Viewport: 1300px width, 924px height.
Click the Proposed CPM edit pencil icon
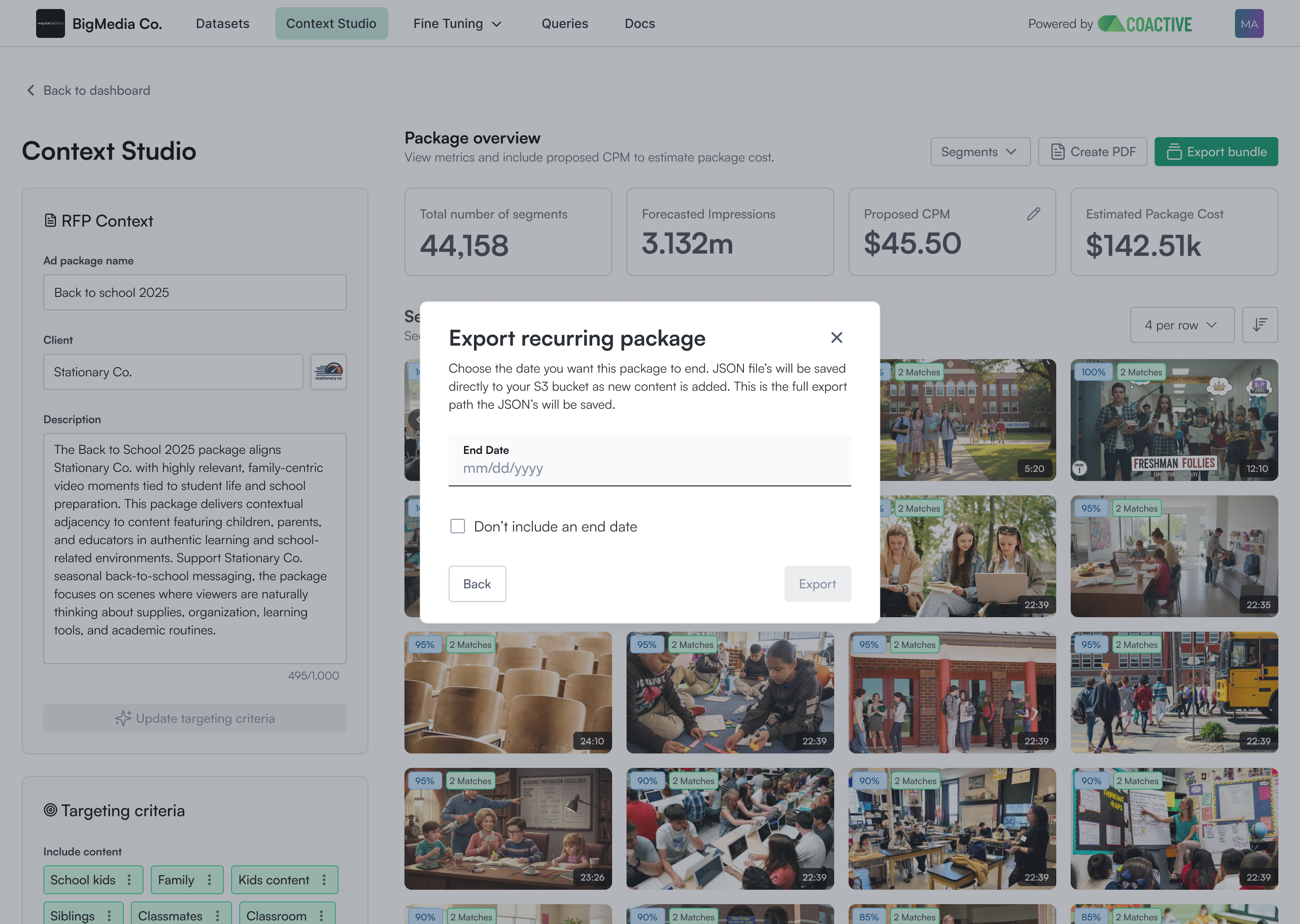point(1034,214)
